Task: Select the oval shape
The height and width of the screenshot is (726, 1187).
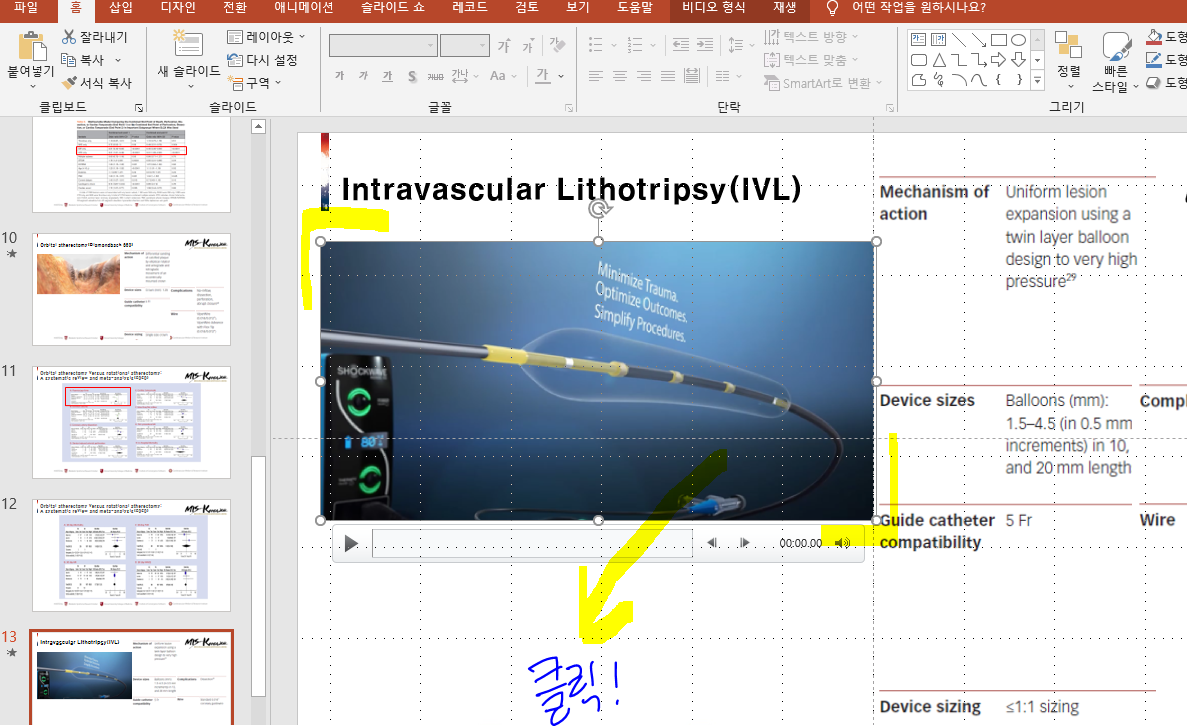Action: pyautogui.click(x=1018, y=39)
